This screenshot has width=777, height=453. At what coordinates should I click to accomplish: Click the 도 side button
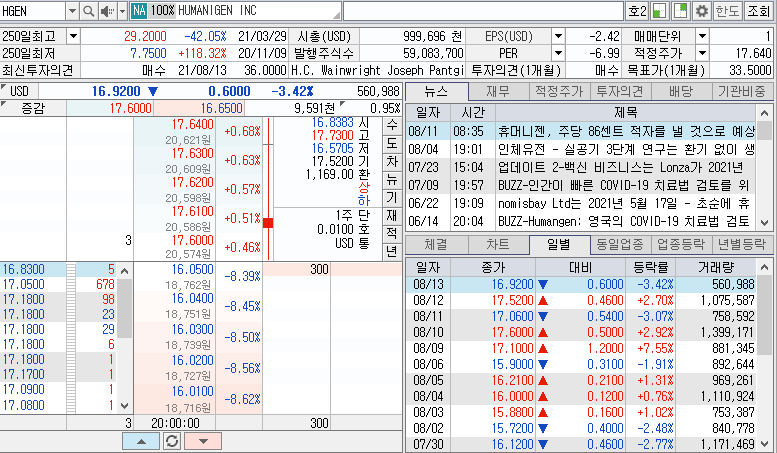point(392,143)
